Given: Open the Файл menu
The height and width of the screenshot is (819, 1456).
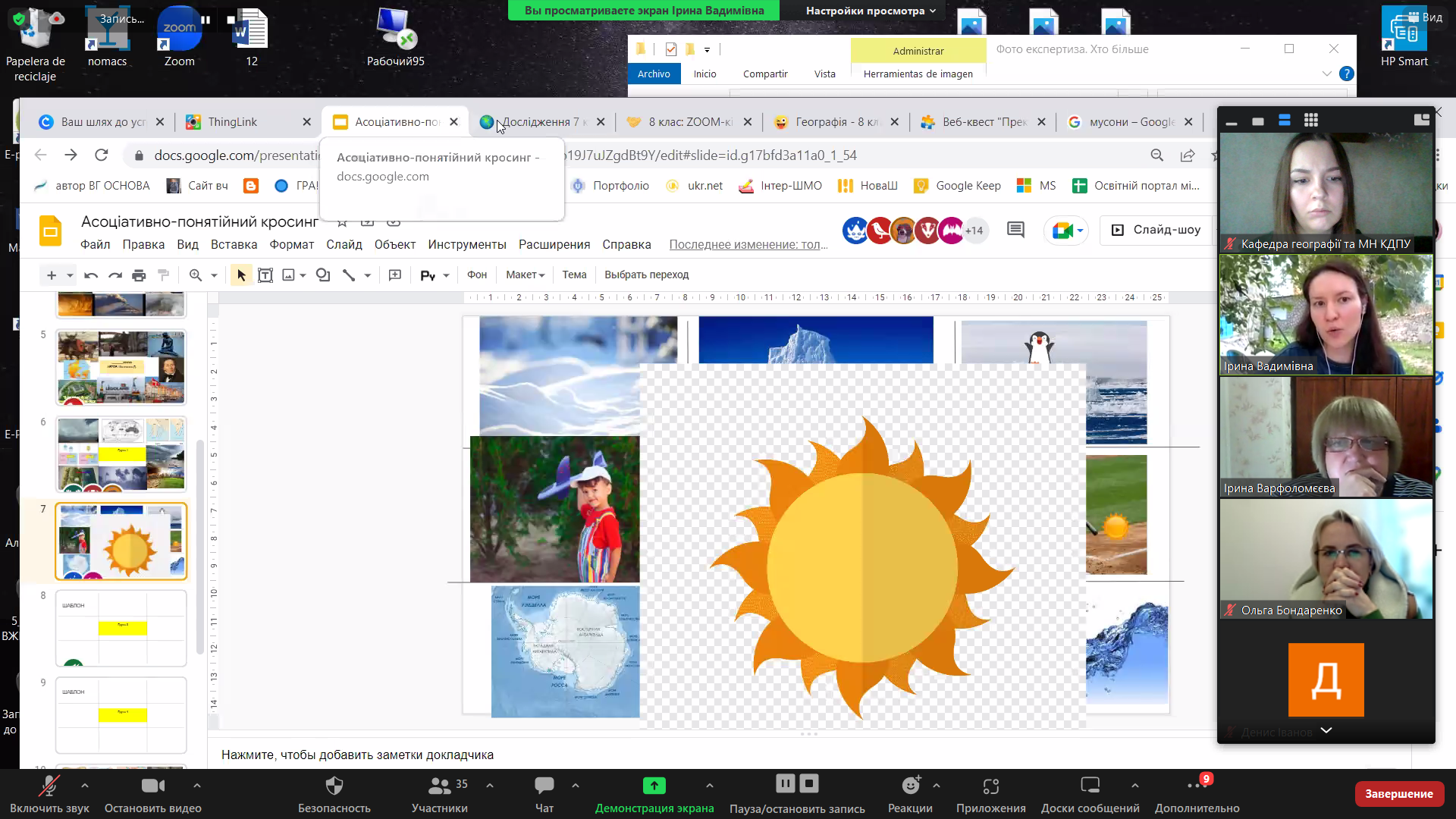Looking at the screenshot, I should pos(96,244).
